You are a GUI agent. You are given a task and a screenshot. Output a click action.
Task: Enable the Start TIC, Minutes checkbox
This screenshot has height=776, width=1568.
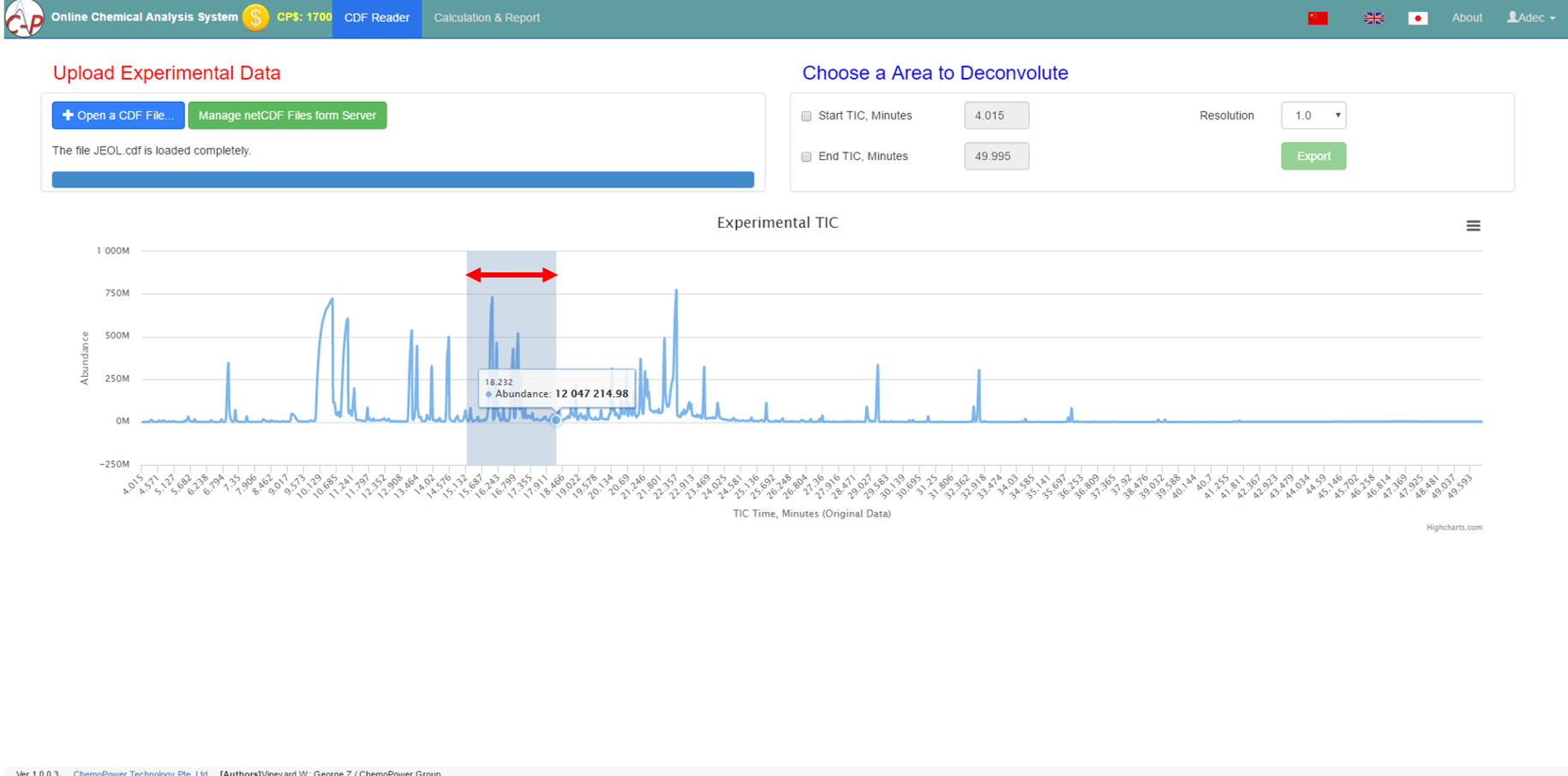point(806,116)
